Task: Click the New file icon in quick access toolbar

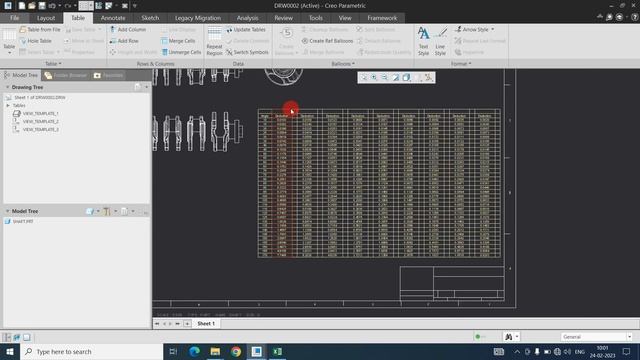Action: click(x=22, y=6)
